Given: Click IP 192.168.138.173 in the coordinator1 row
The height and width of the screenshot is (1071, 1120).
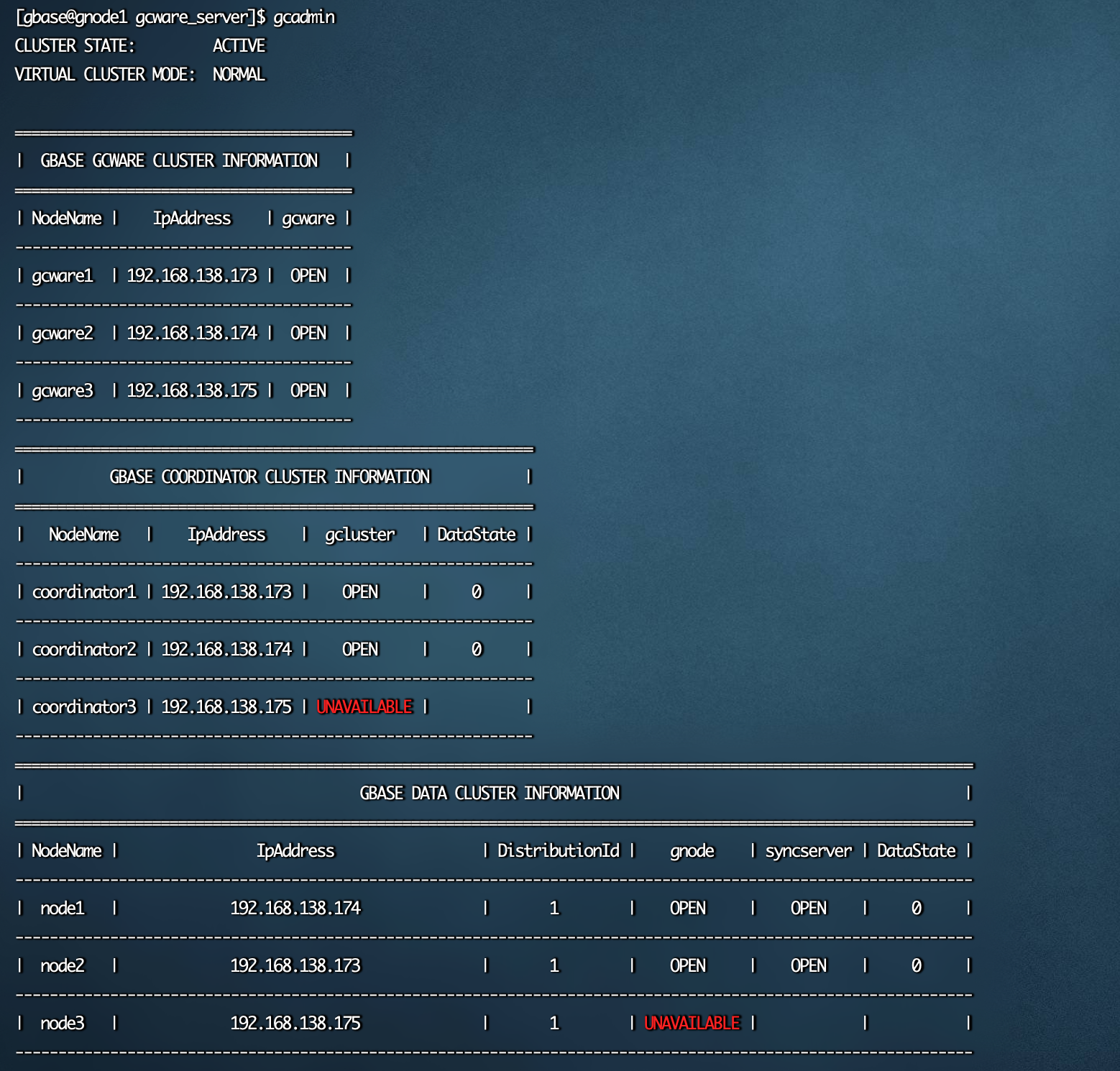Looking at the screenshot, I should (226, 592).
